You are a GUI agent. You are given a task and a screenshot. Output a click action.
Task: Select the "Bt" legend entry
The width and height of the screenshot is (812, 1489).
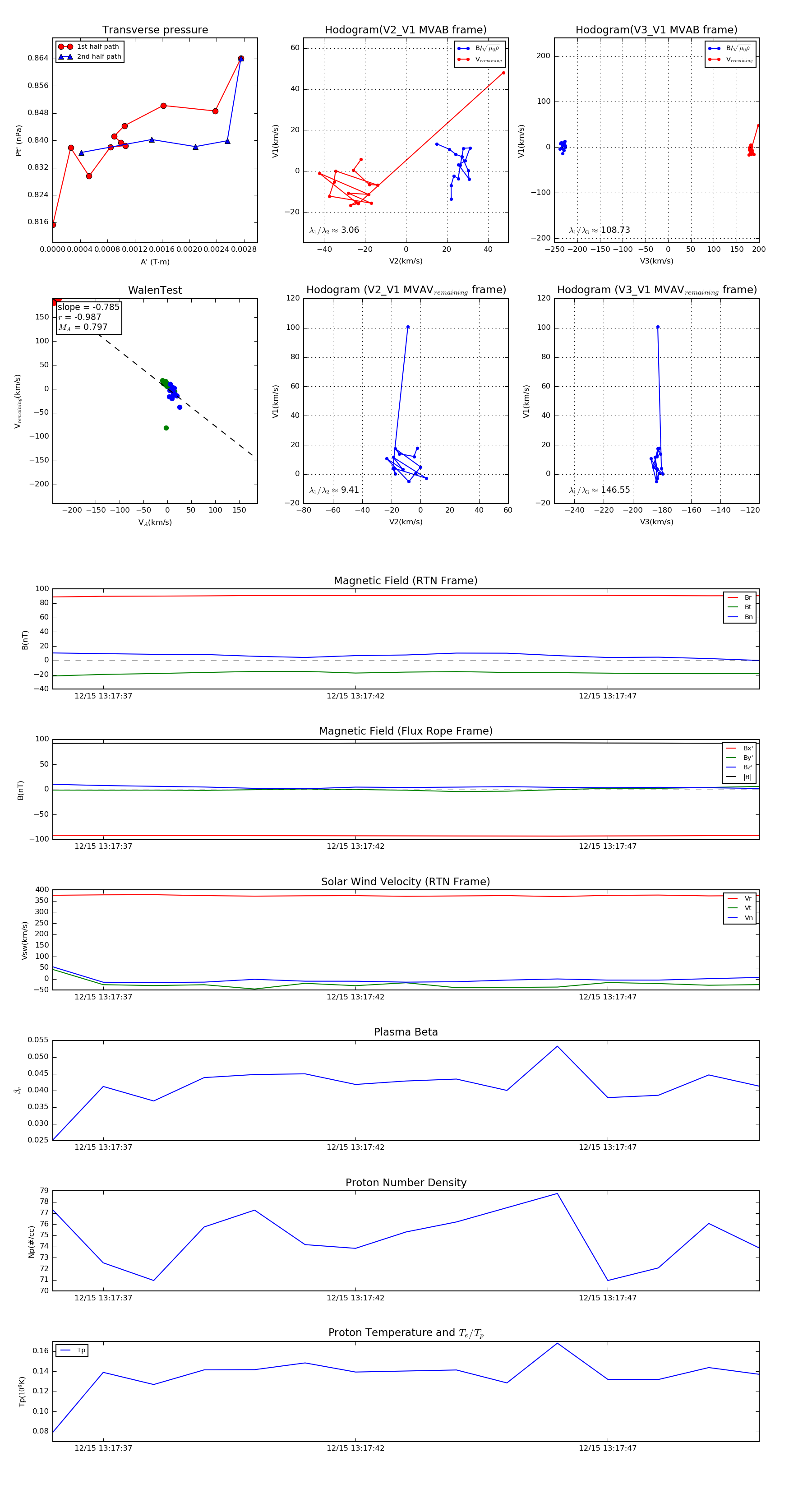point(740,607)
